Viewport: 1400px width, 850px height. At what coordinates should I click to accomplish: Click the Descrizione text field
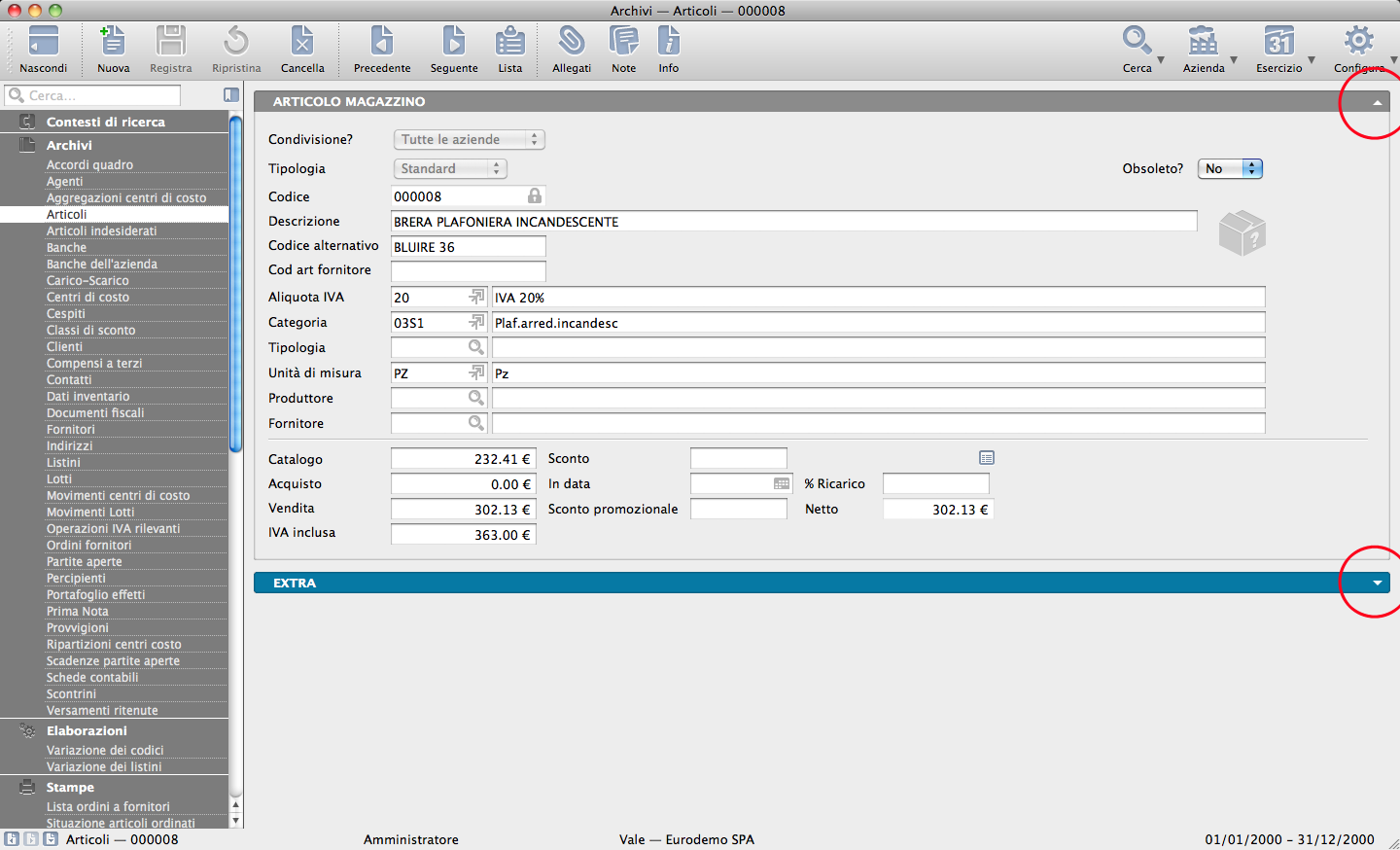pyautogui.click(x=793, y=222)
